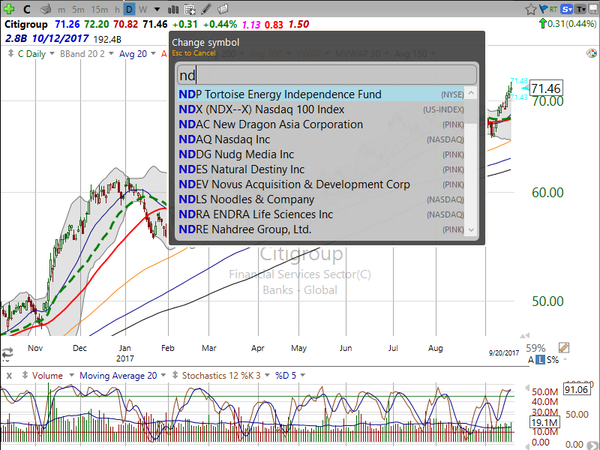Click the colorful pie chart icon

592,54
